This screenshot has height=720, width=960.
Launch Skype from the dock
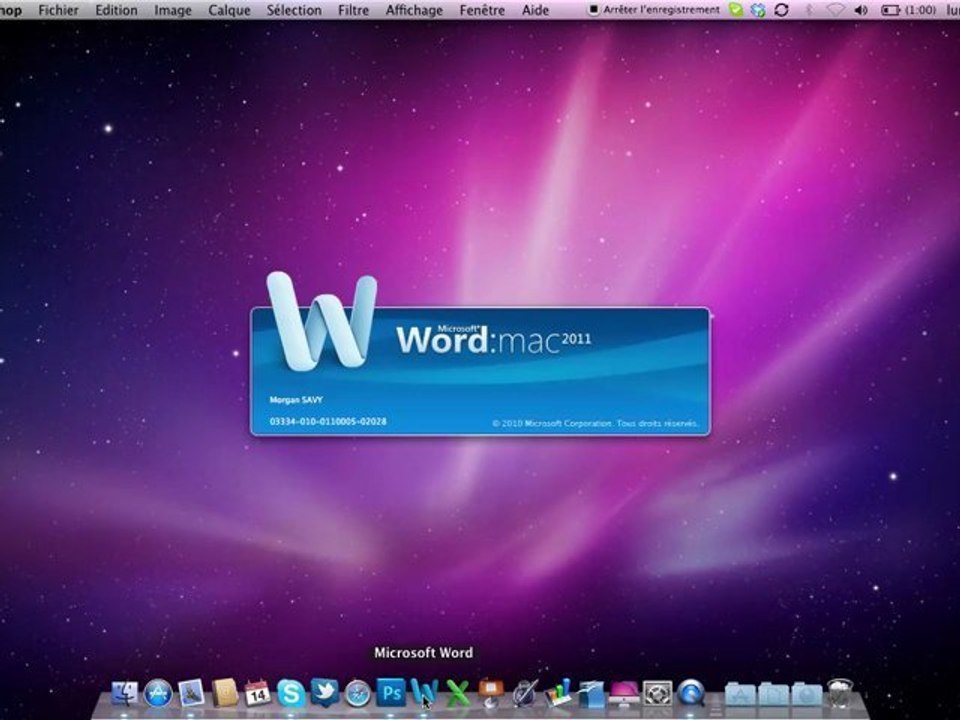point(291,694)
